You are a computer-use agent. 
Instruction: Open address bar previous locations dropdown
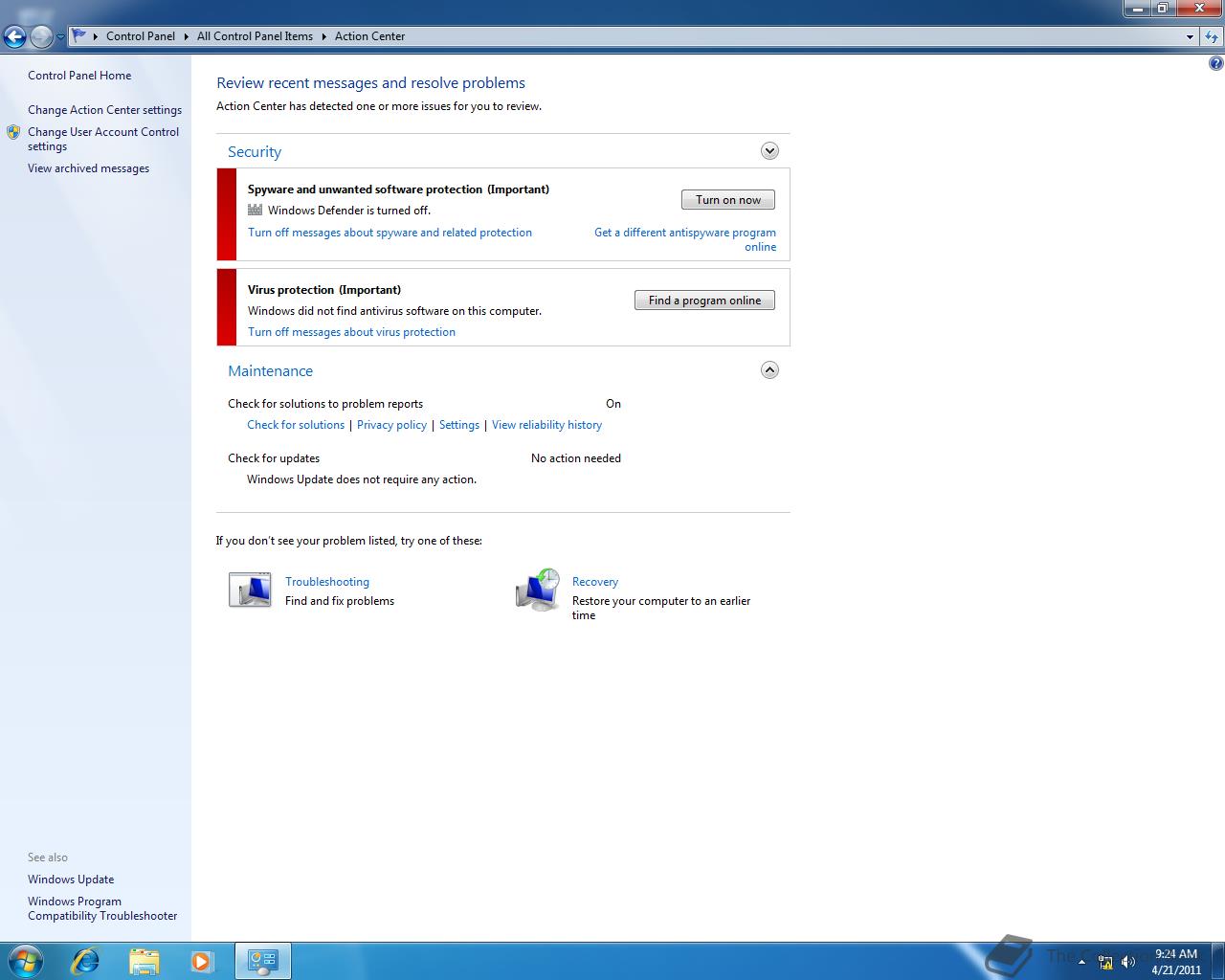(x=1190, y=36)
